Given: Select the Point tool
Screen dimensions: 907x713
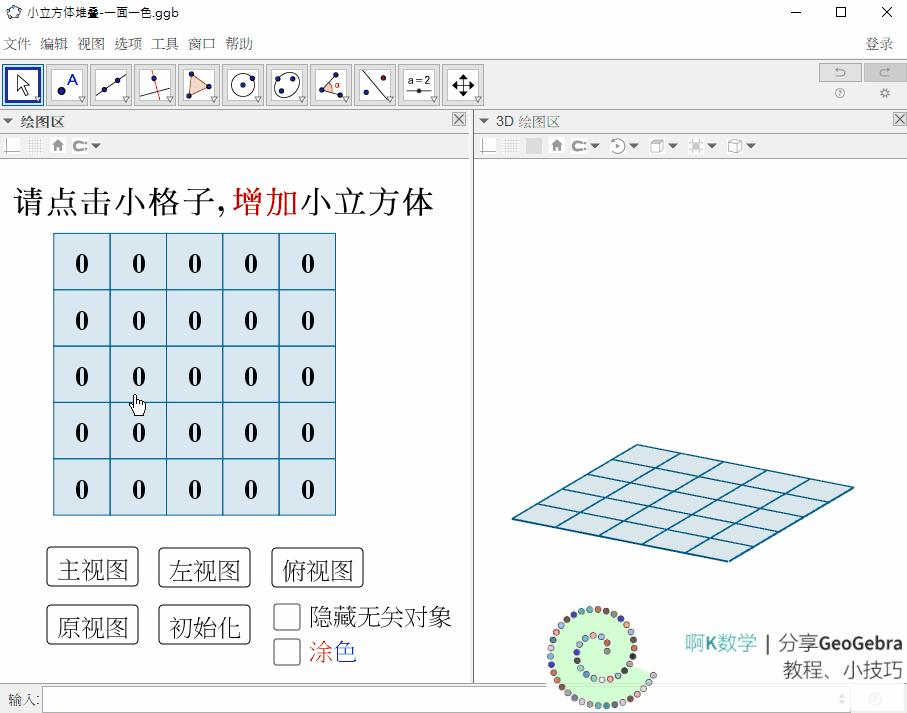Looking at the screenshot, I should click(x=67, y=85).
